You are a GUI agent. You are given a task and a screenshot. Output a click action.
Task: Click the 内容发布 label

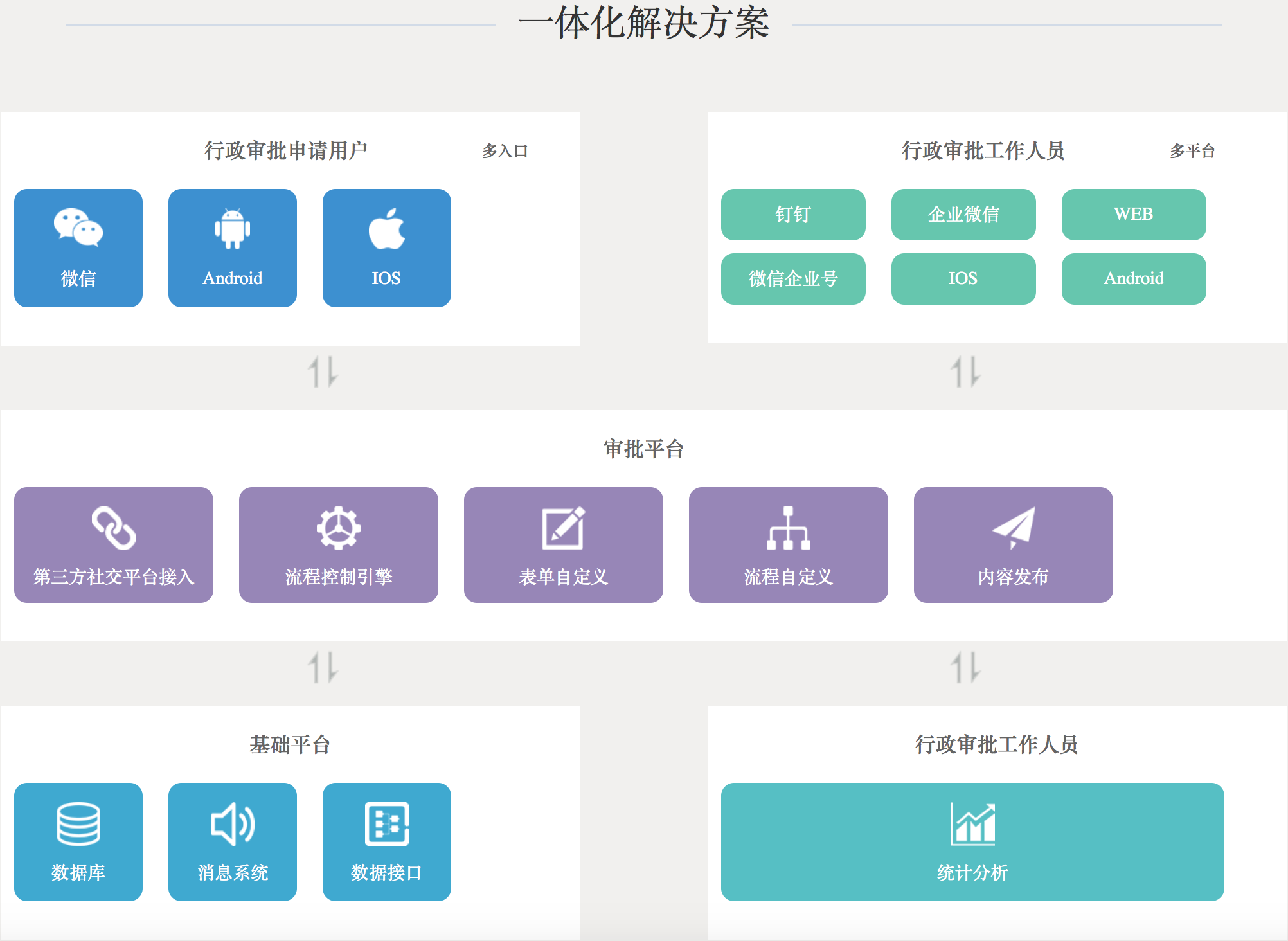click(1014, 577)
